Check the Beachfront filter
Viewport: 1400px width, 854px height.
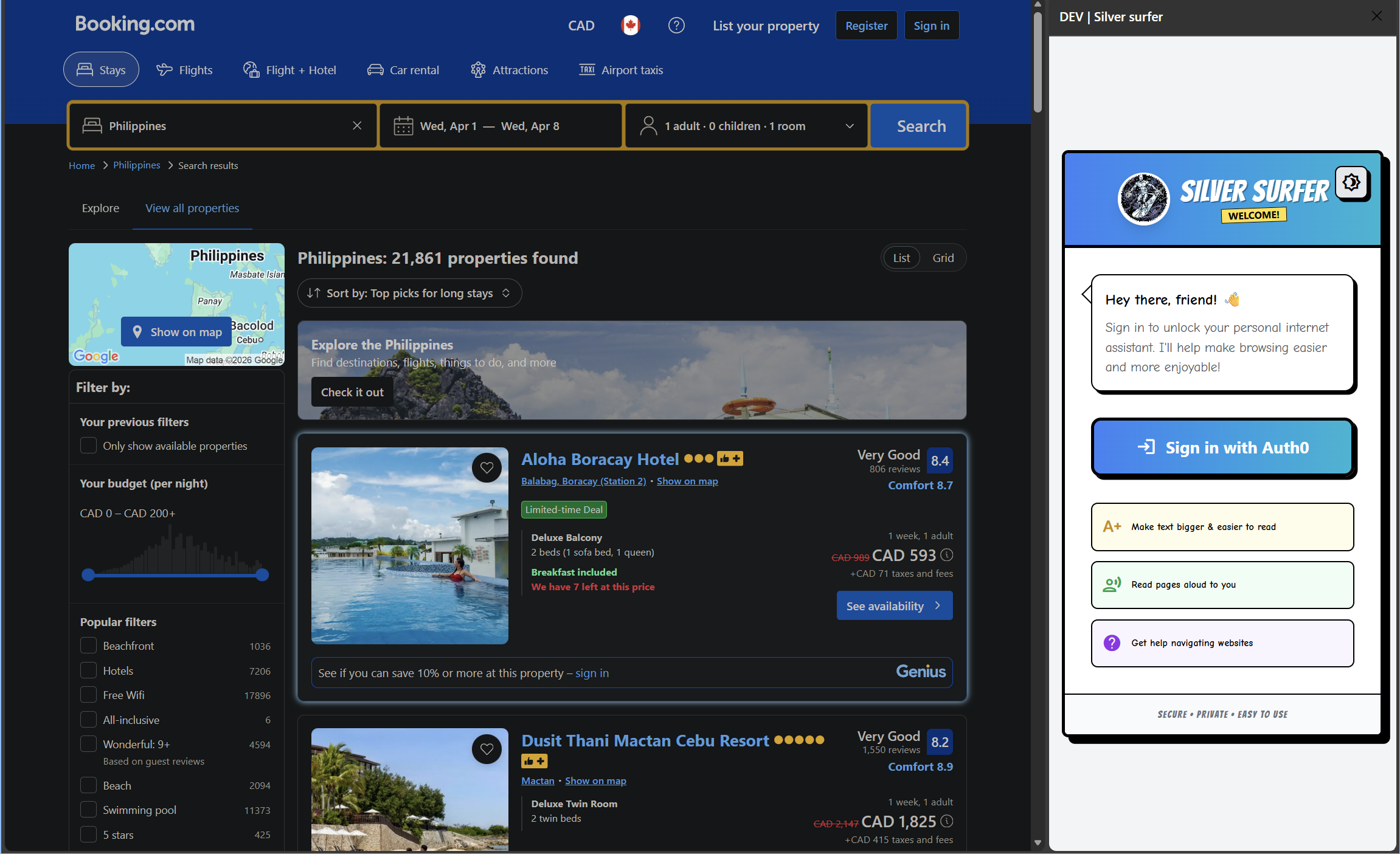coord(89,646)
